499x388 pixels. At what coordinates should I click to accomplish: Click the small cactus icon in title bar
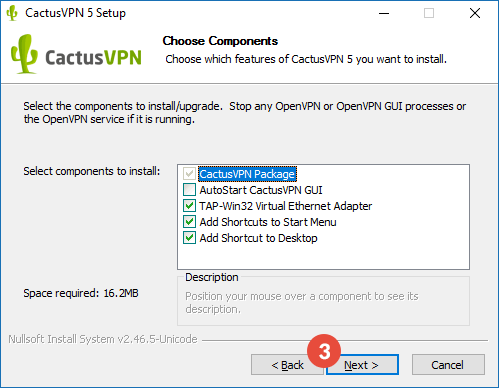click(12, 13)
